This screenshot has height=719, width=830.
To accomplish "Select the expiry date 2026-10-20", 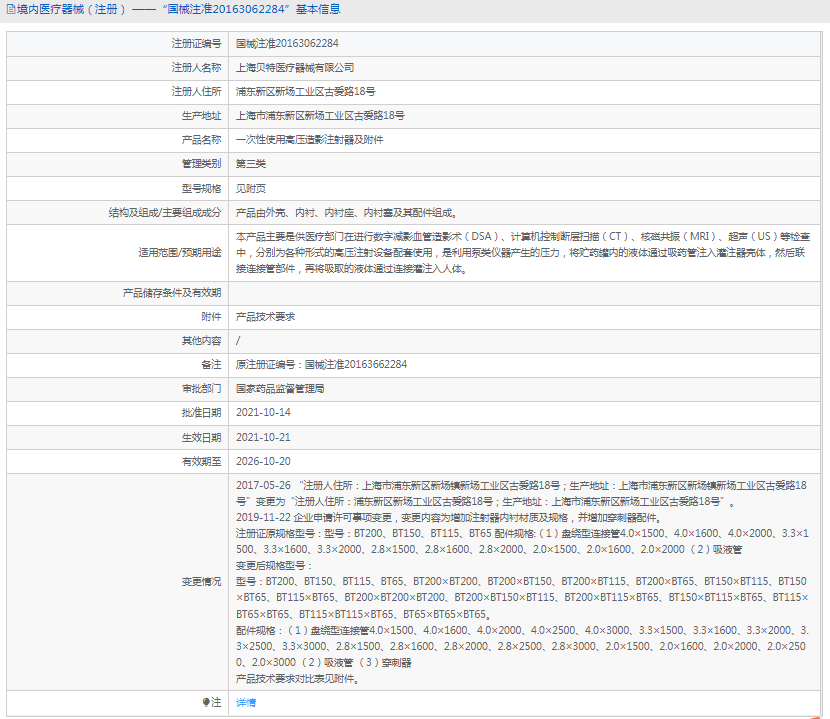I will (263, 461).
